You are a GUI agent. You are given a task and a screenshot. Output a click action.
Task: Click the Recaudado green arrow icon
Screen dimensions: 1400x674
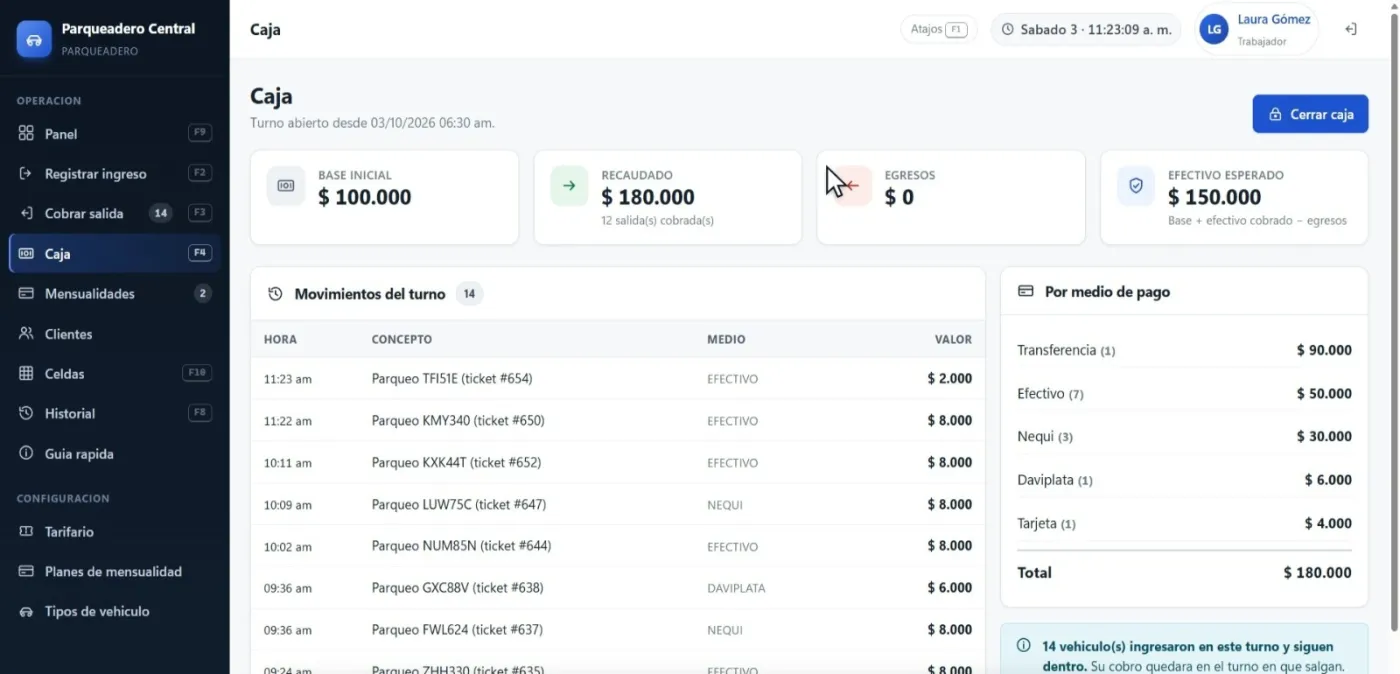(x=569, y=186)
